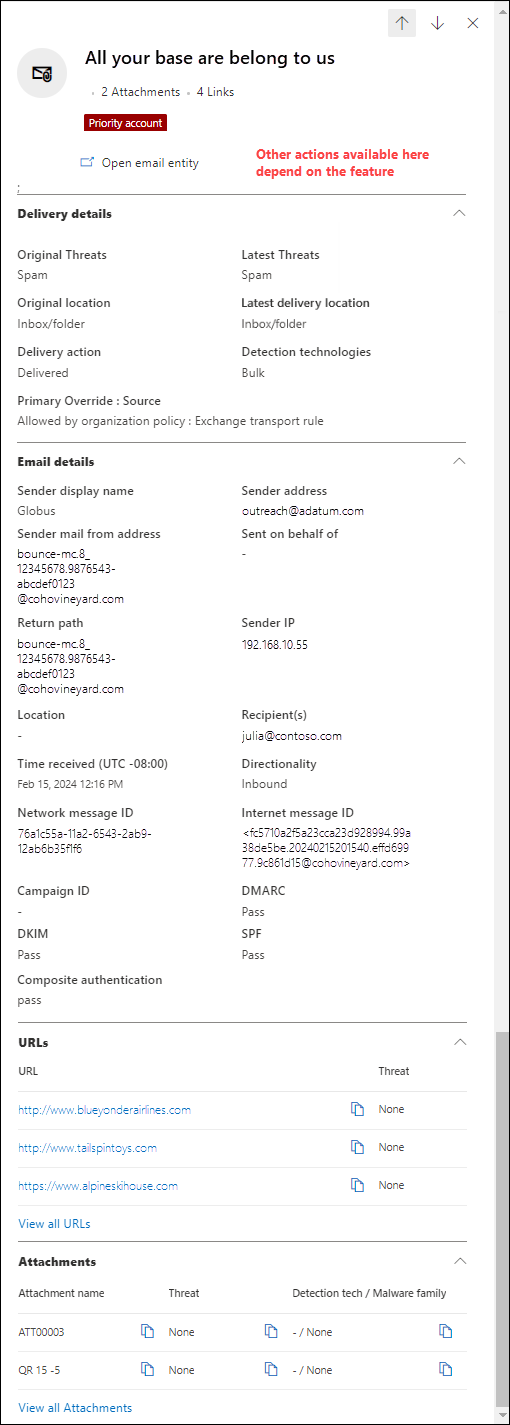The width and height of the screenshot is (510, 1425).
Task: Copy attachment name ATT00003
Action: (x=147, y=1331)
